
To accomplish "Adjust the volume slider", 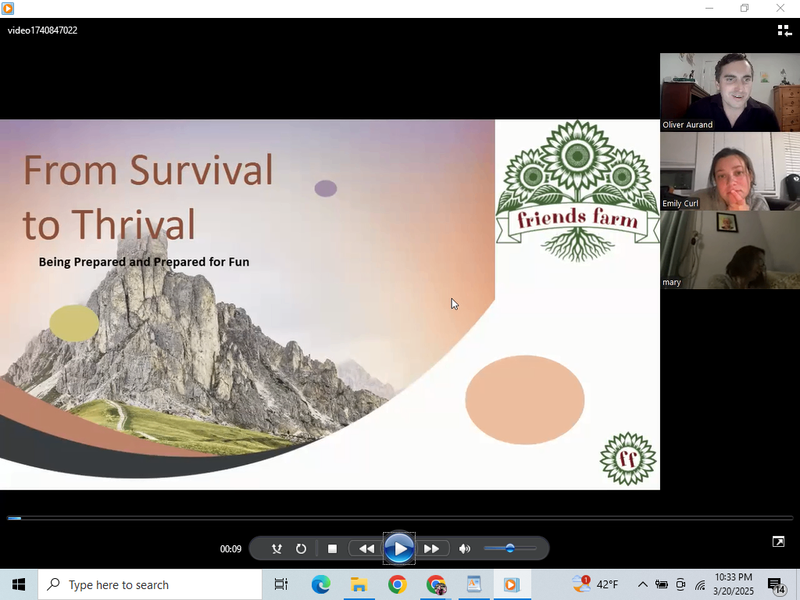I will 510,548.
